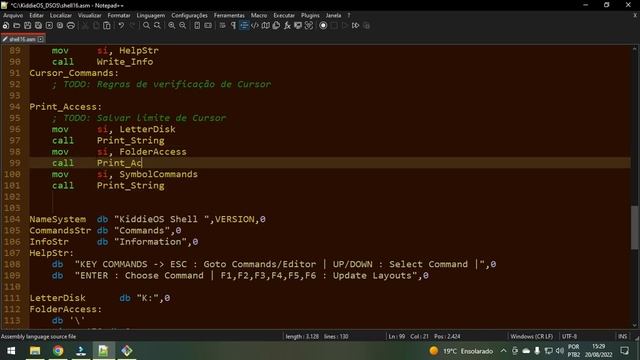
Task: Undo the last edit via toolbar
Action: point(121,25)
